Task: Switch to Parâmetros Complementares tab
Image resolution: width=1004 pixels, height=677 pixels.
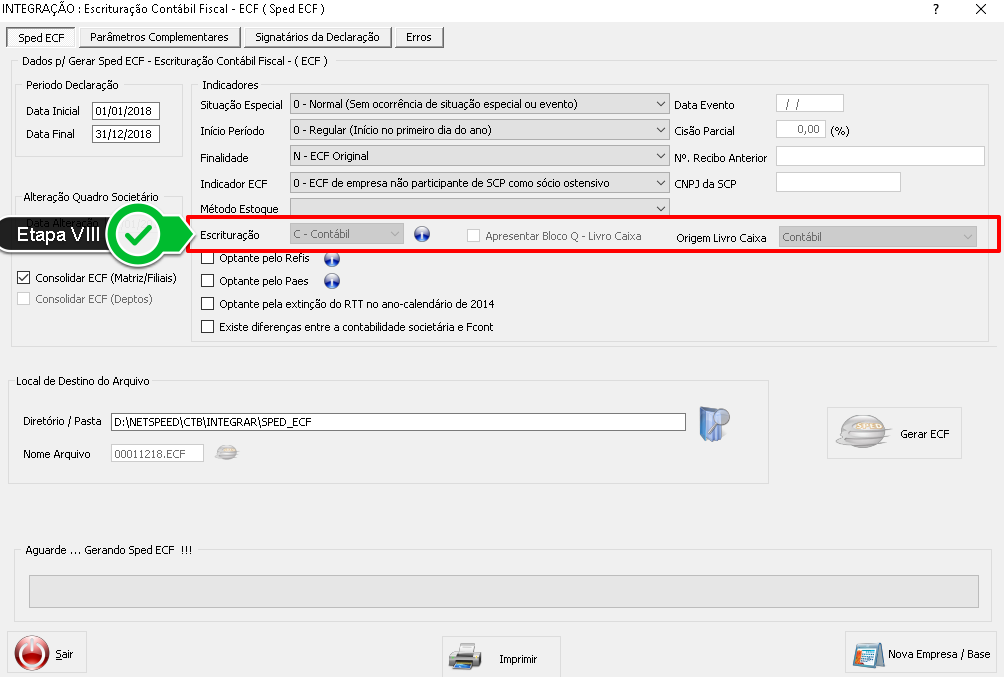Action: 159,37
